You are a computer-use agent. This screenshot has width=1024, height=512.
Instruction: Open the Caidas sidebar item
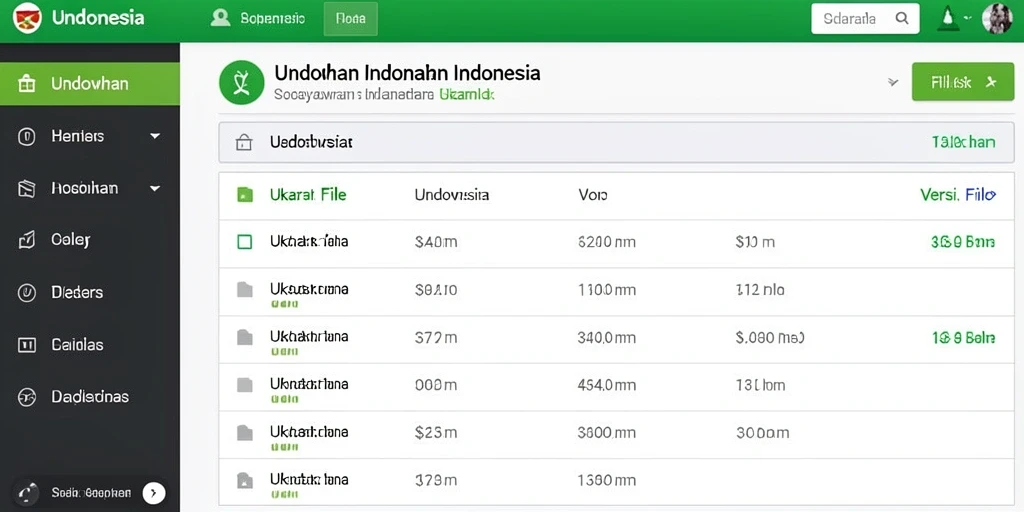[89, 345]
